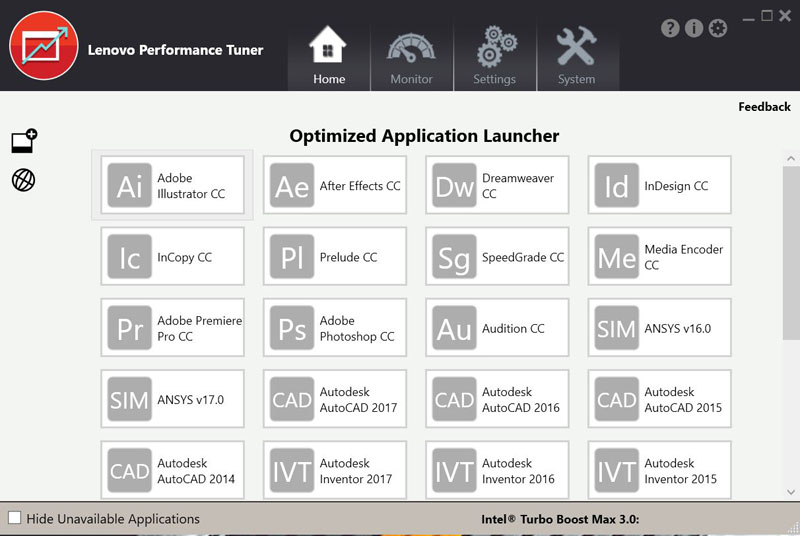Open the Dreamweaver CC tile

[x=497, y=185]
